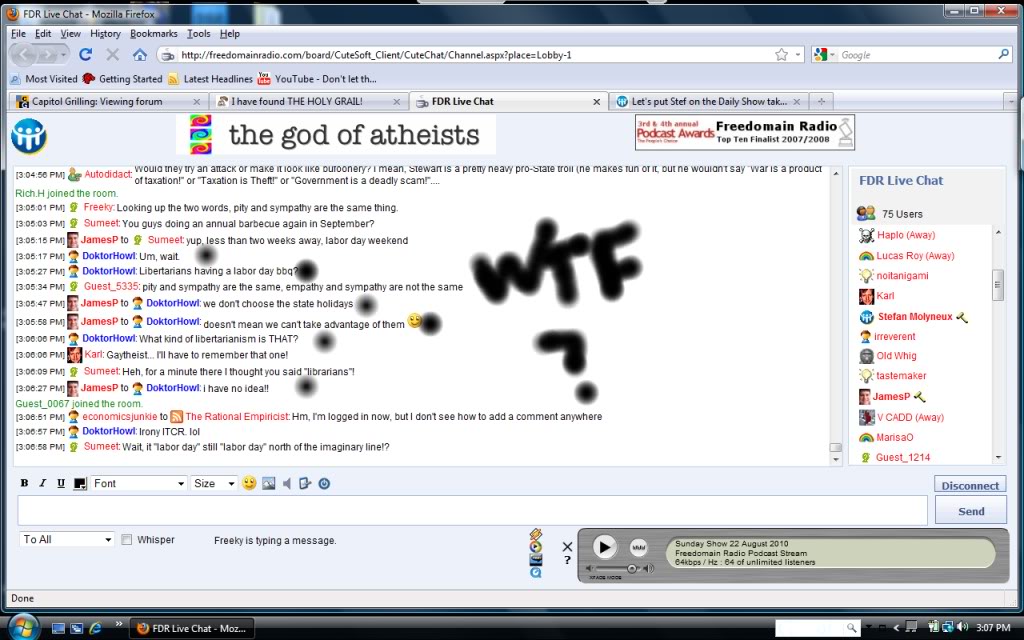Open the File menu
The height and width of the screenshot is (640, 1024).
click(x=19, y=33)
